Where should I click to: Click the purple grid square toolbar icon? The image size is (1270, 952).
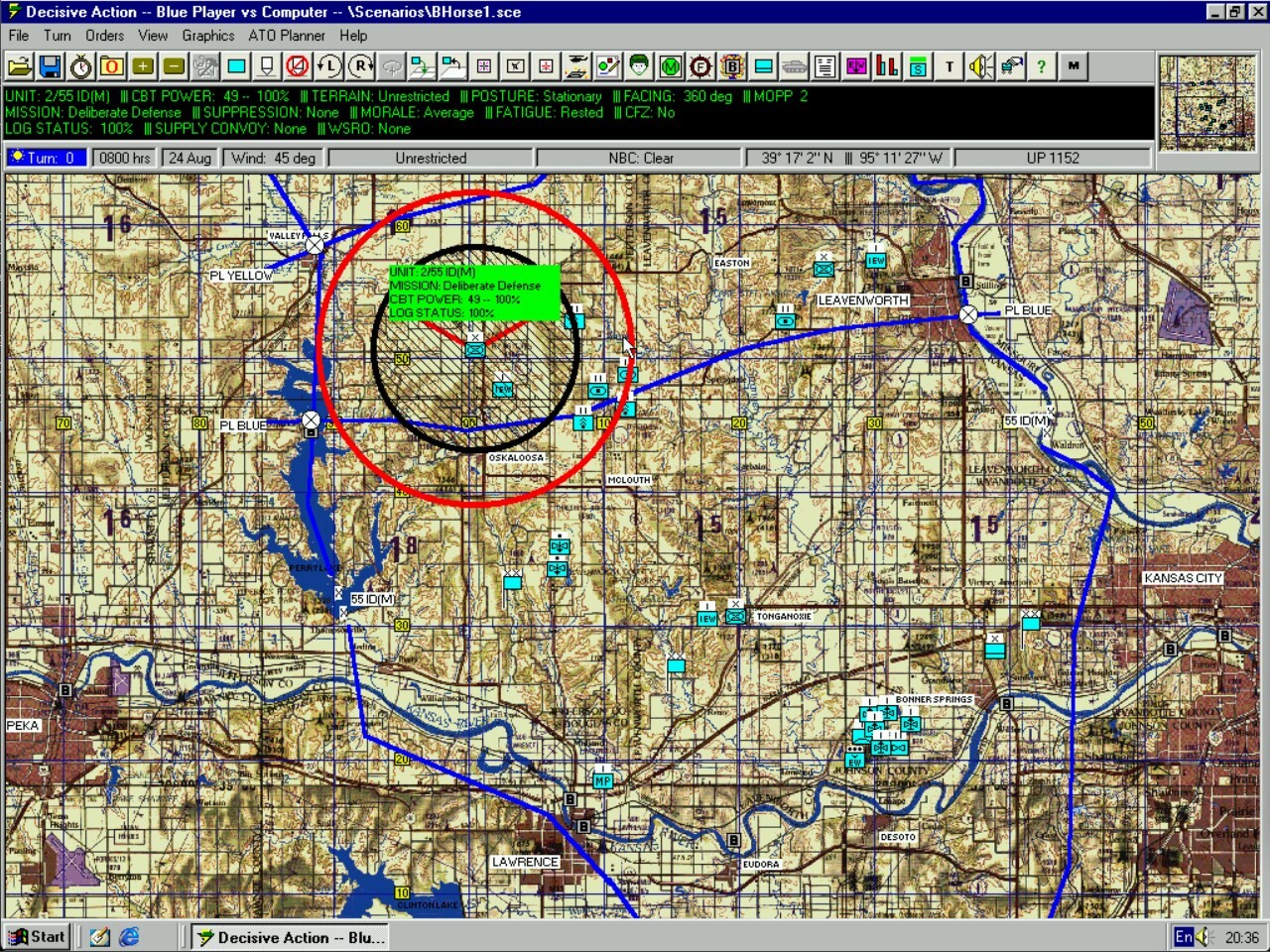pos(484,66)
